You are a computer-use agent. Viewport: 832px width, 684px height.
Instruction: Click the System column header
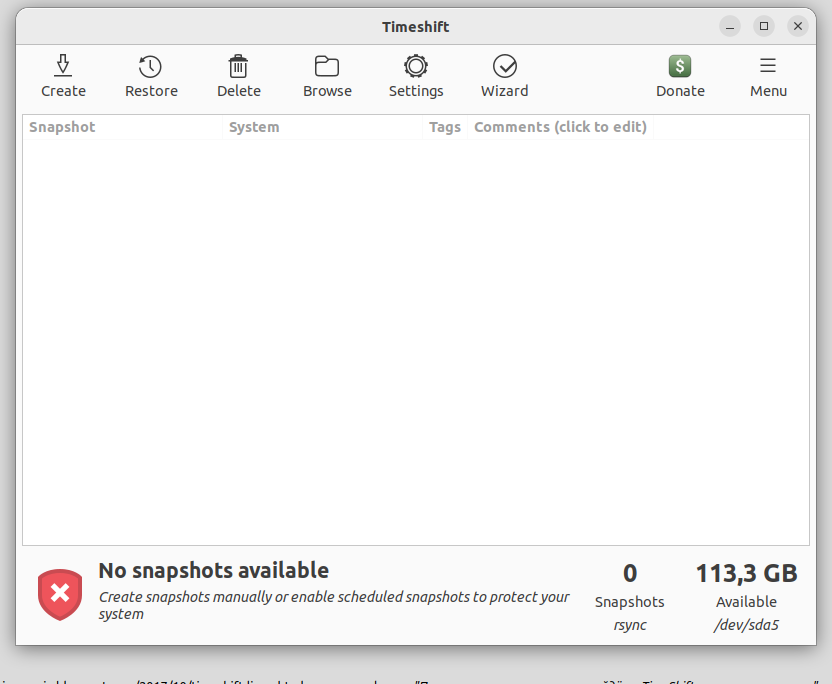pyautogui.click(x=323, y=127)
